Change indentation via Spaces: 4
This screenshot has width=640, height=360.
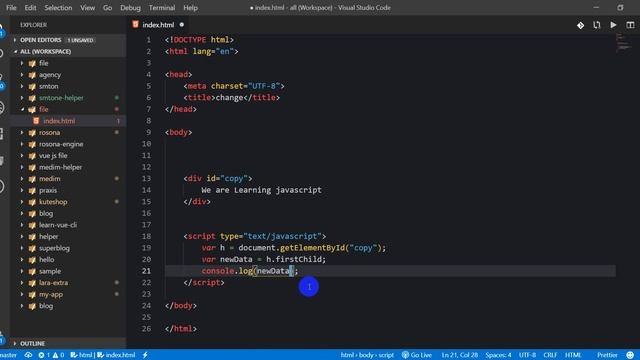(x=498, y=355)
